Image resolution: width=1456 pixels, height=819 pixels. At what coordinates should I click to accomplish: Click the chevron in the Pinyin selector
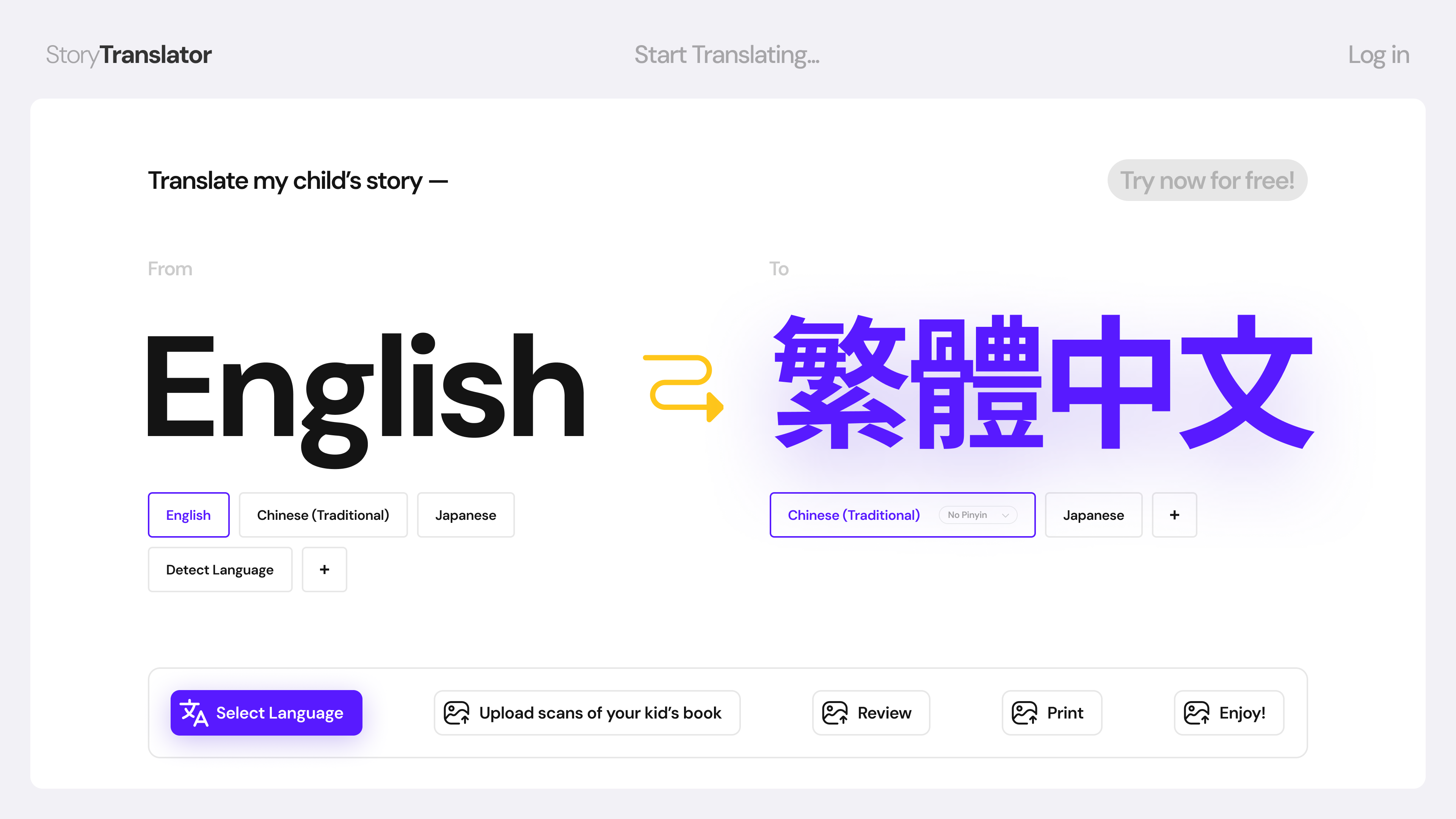1006,516
